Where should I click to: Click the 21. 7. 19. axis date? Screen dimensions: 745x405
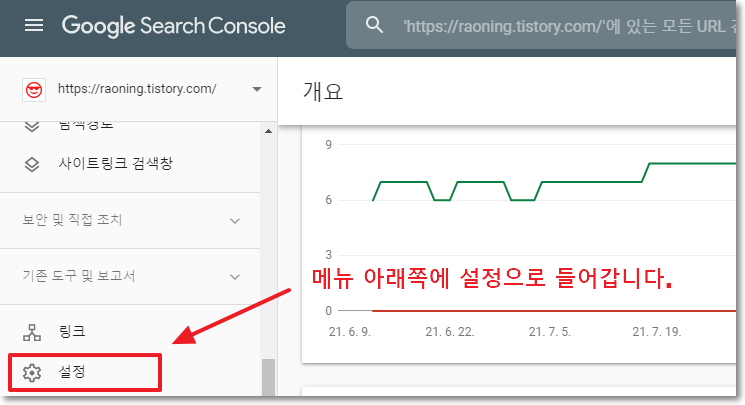(x=657, y=332)
